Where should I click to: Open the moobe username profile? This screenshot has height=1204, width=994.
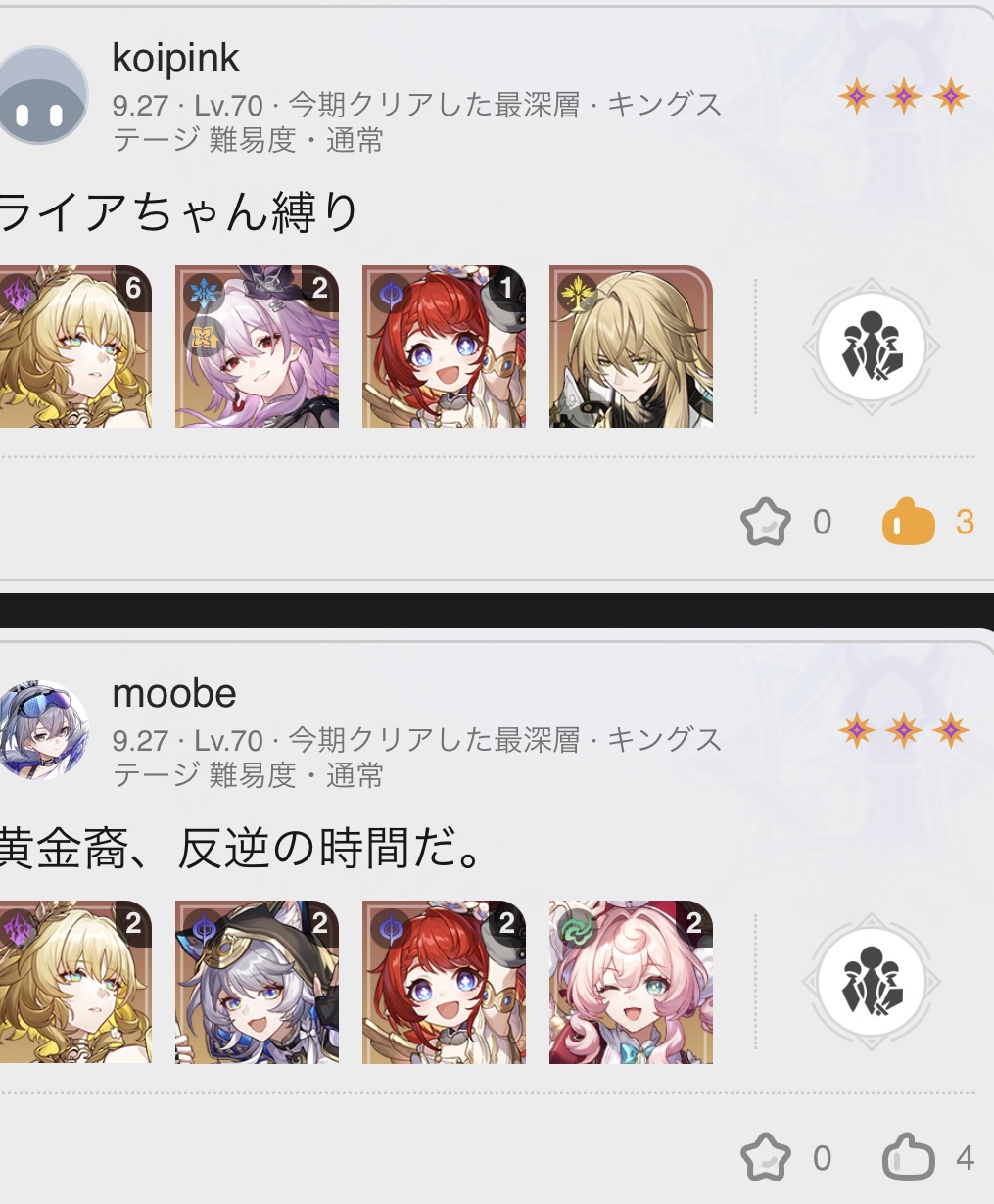click(174, 694)
